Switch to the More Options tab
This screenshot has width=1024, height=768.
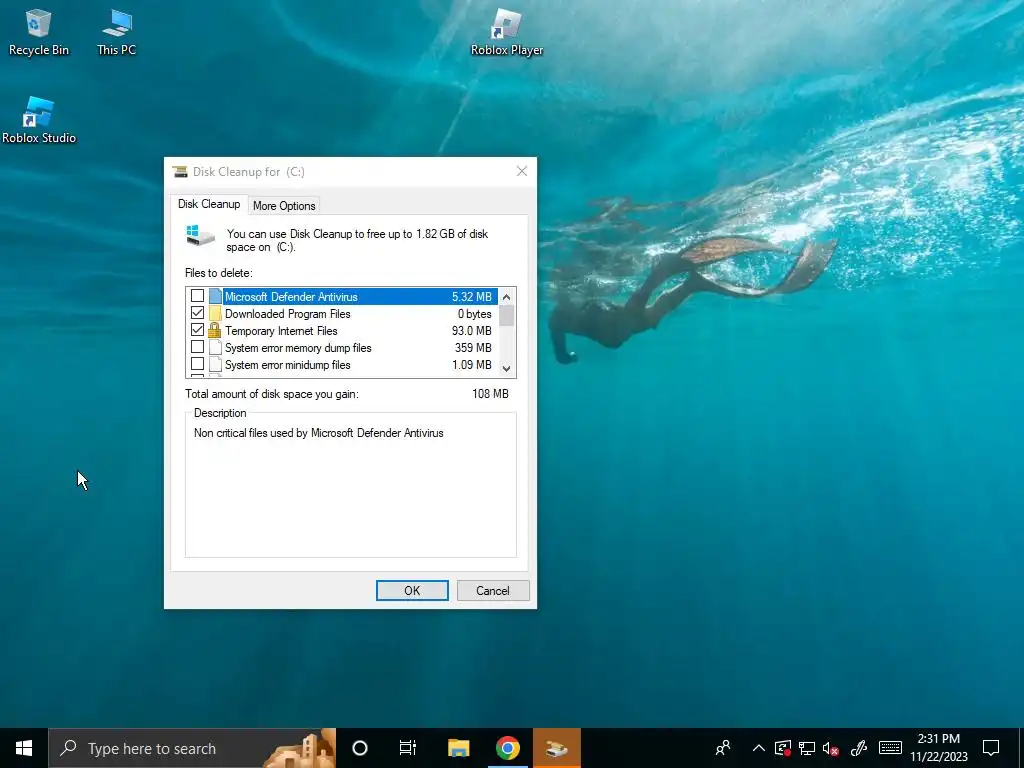[284, 206]
